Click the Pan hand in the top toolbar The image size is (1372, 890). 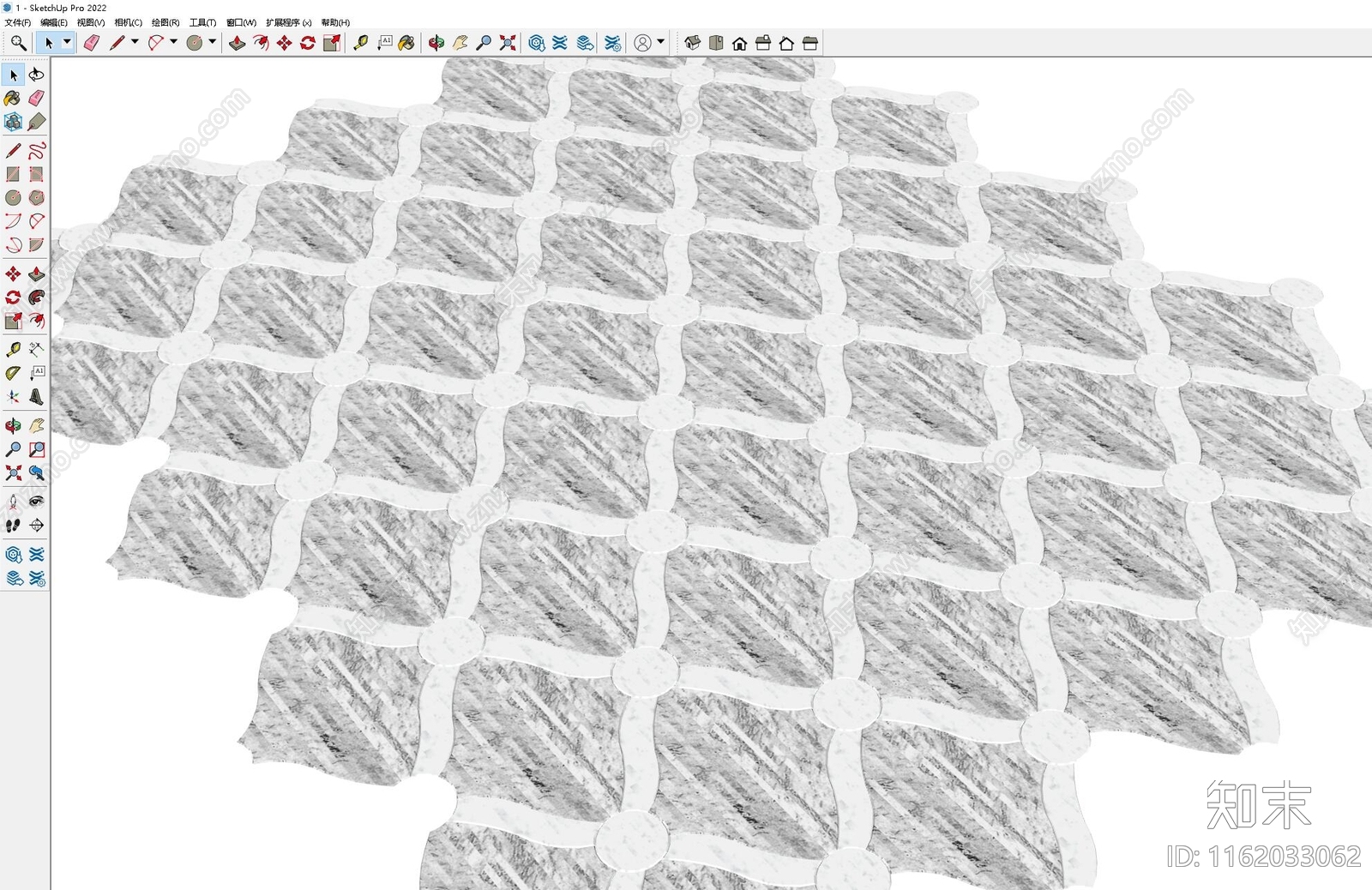460,43
